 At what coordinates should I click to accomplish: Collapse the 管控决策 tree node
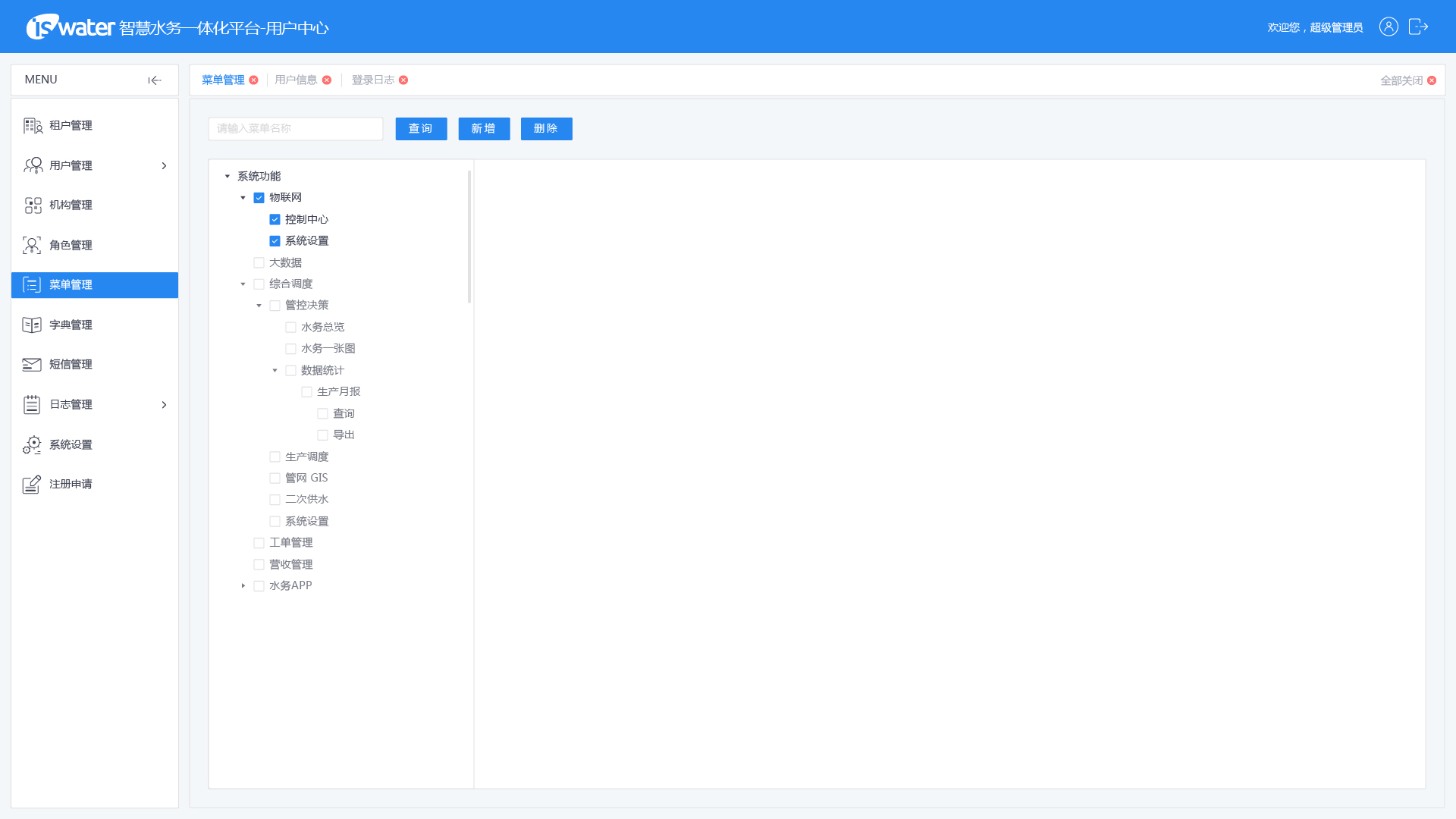point(259,306)
